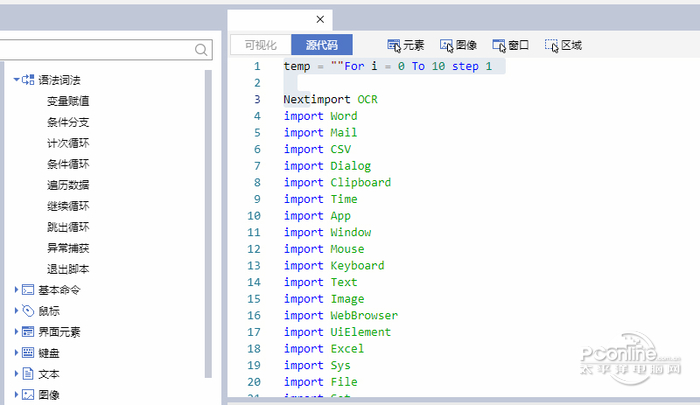The image size is (700, 405).
Task: Select the 条件分支 command
Action: click(68, 122)
